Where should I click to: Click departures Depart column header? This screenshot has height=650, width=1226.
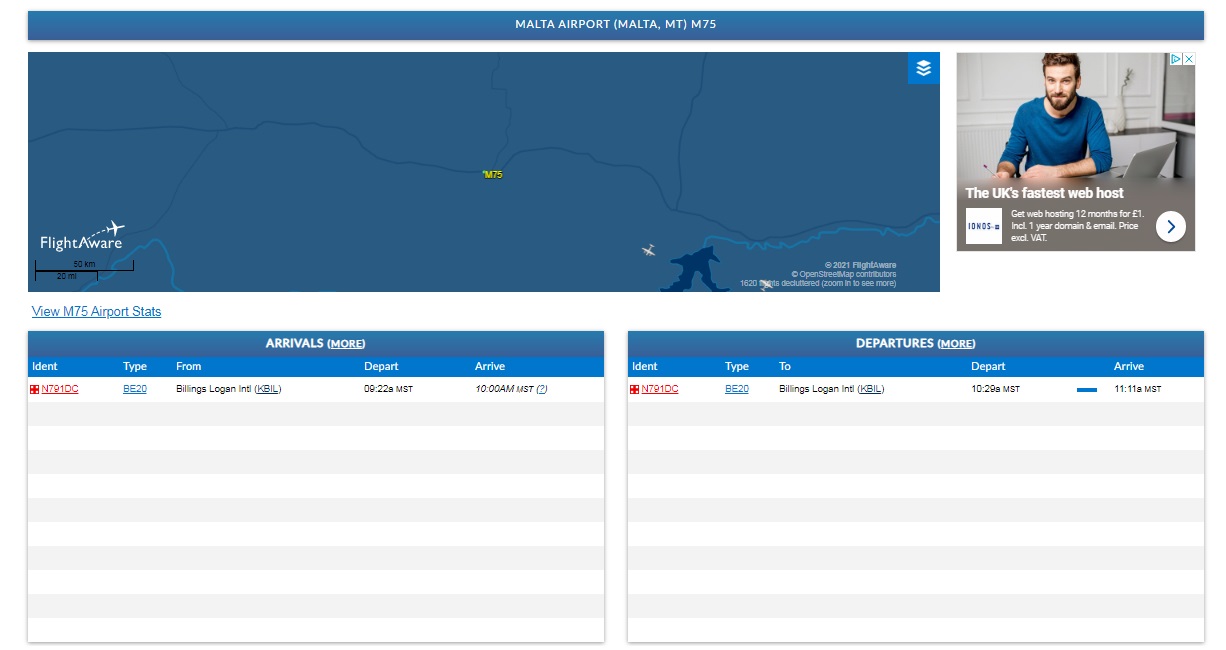[988, 366]
